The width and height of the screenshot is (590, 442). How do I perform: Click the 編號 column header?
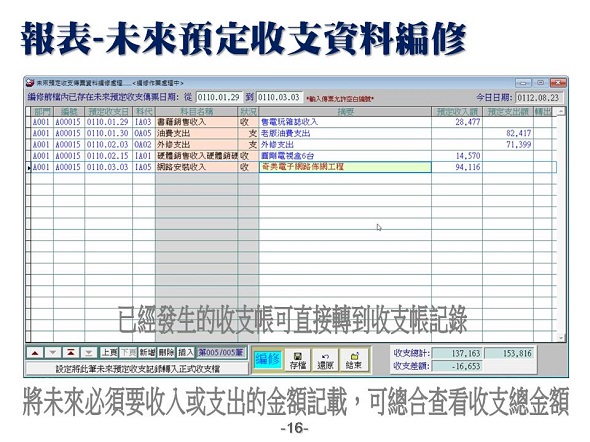pyautogui.click(x=69, y=112)
